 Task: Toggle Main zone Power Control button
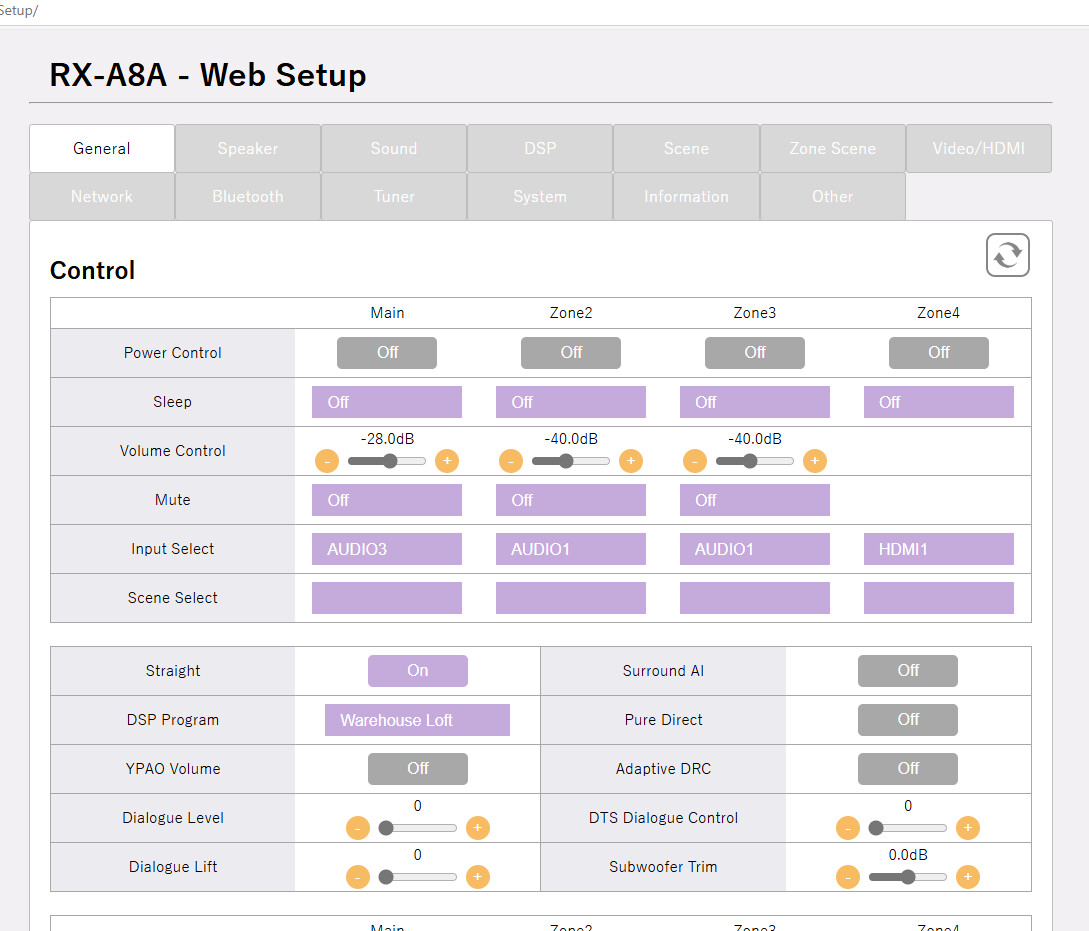tap(387, 352)
